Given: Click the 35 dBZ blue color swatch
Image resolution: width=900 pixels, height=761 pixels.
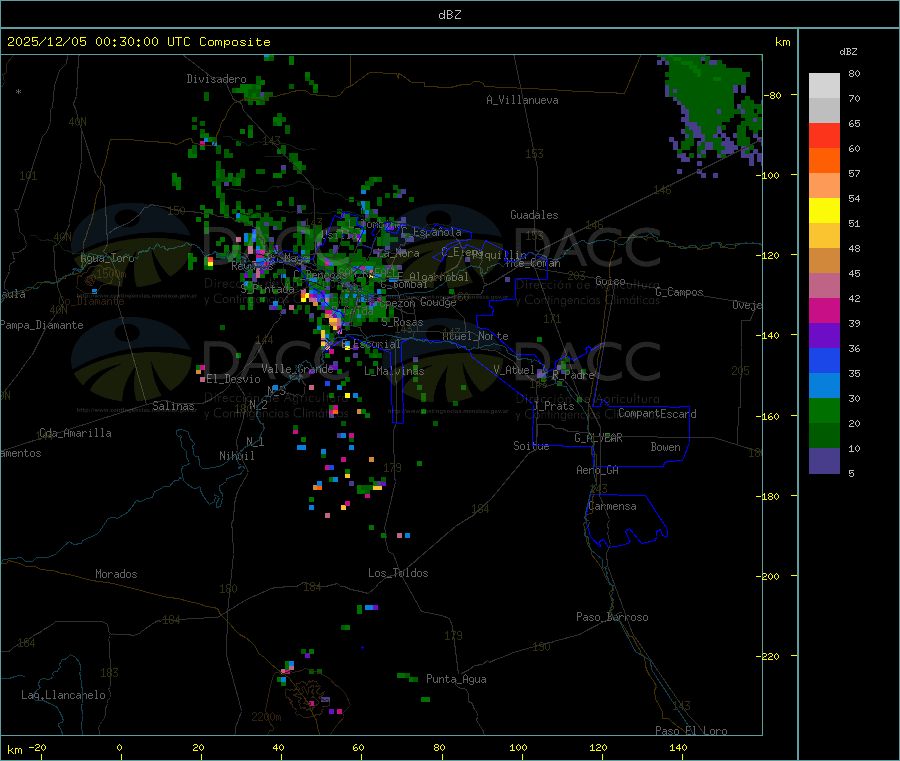Looking at the screenshot, I should (x=824, y=385).
